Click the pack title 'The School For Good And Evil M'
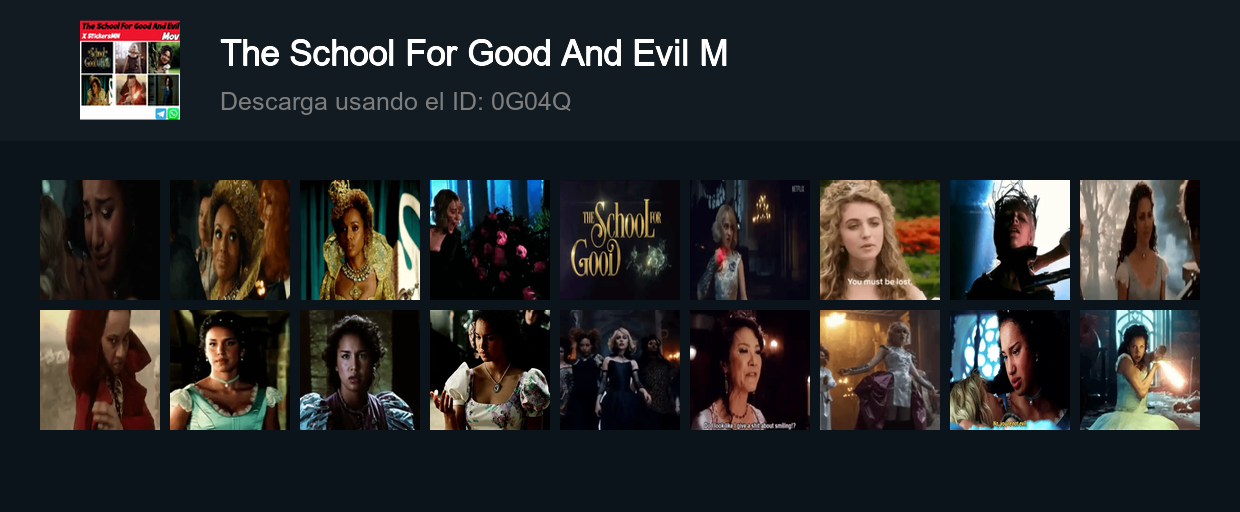The height and width of the screenshot is (512, 1240). click(x=474, y=54)
